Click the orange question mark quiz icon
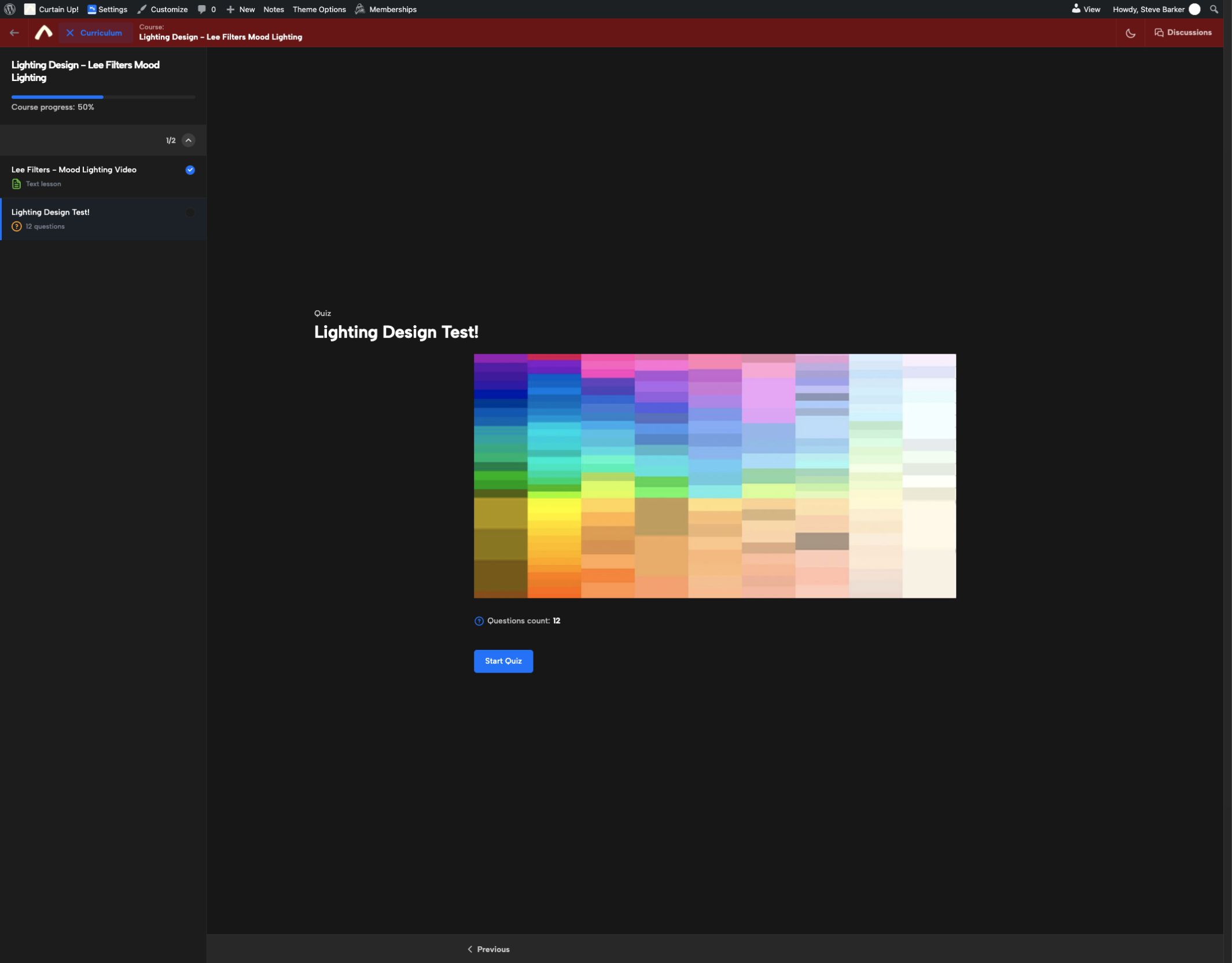 (x=16, y=227)
